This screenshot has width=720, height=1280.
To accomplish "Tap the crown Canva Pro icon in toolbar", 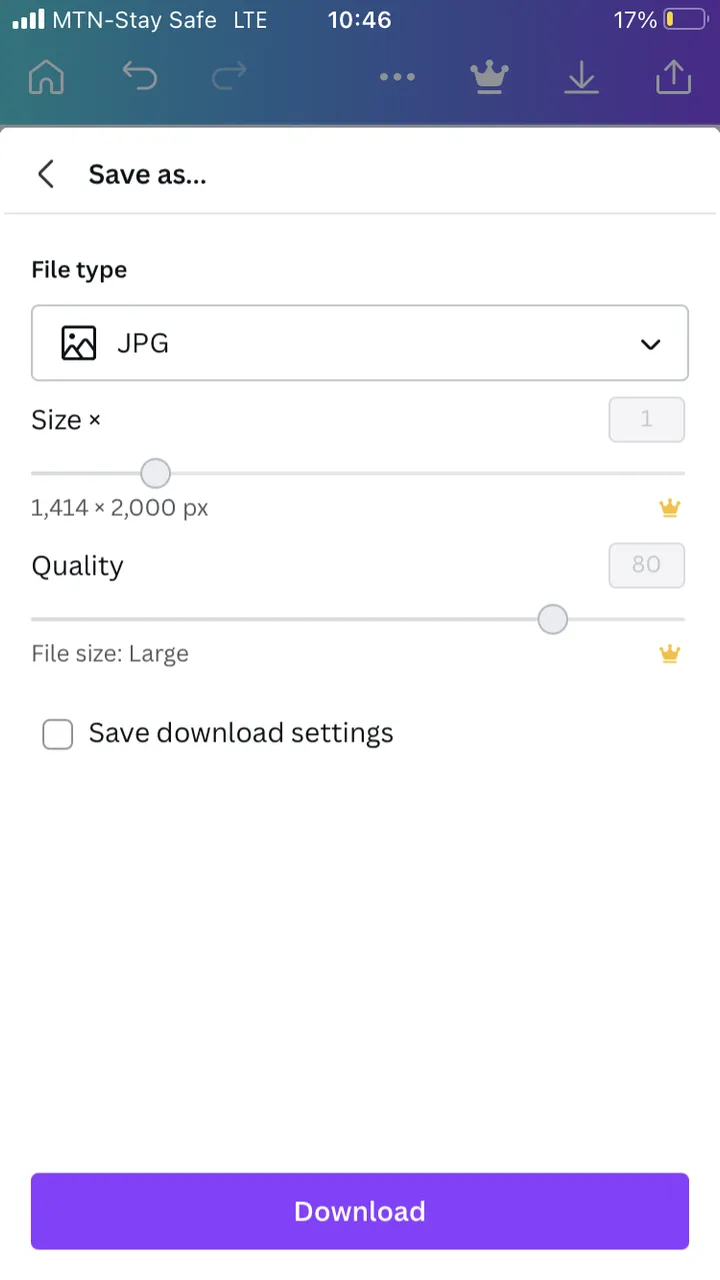I will [x=489, y=77].
